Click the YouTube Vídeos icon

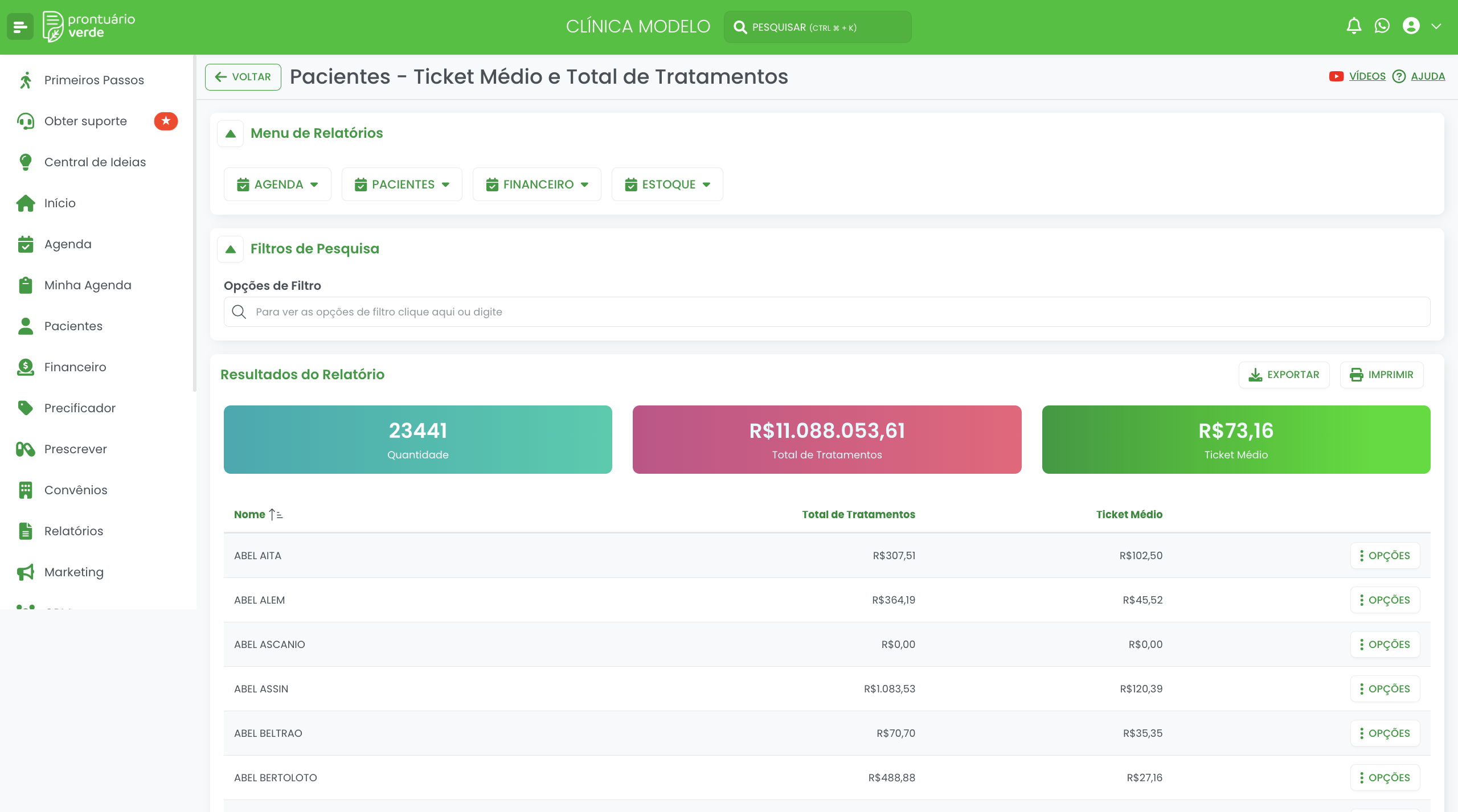(1336, 76)
